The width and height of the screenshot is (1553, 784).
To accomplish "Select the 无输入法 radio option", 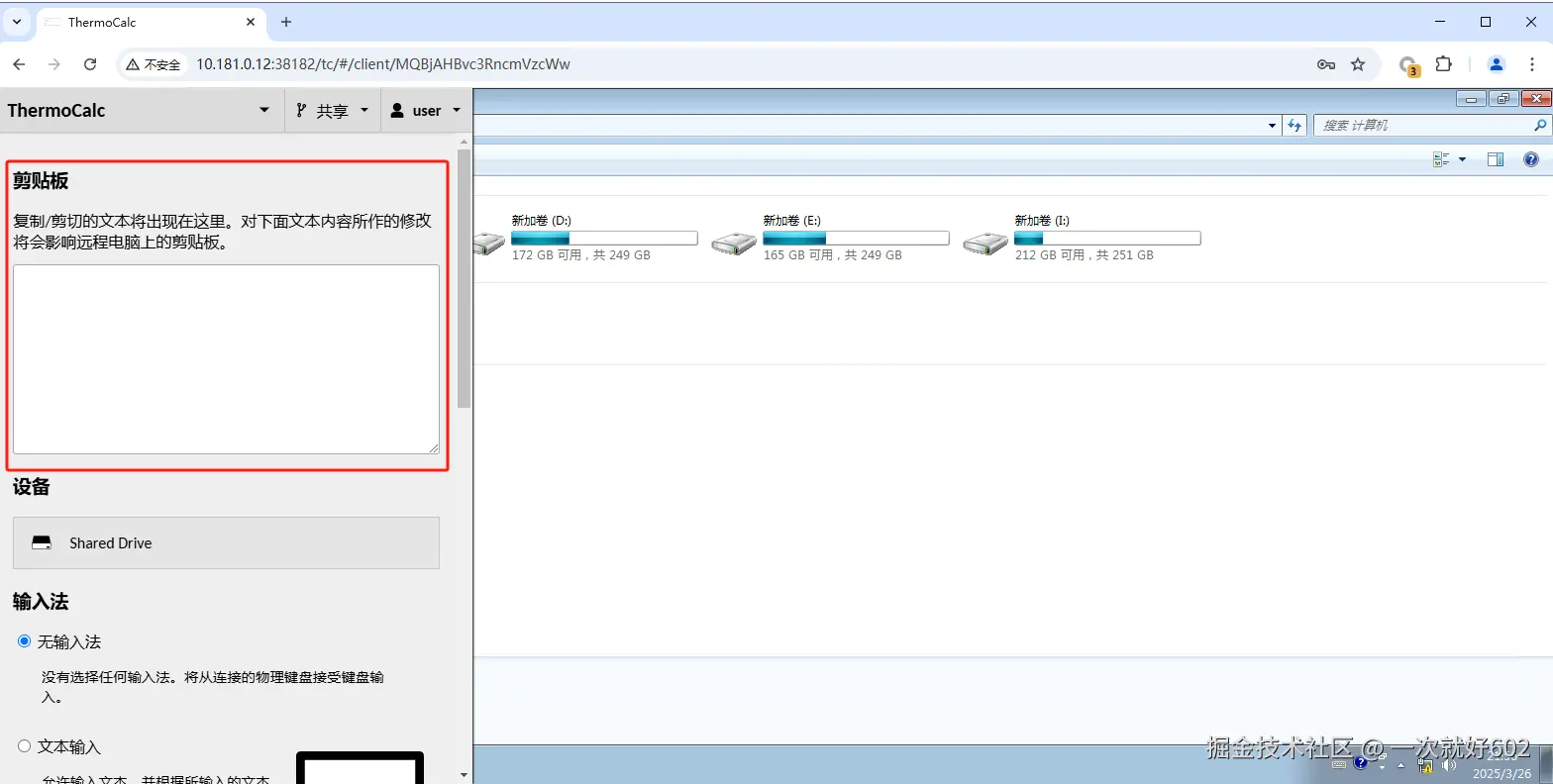I will (25, 641).
